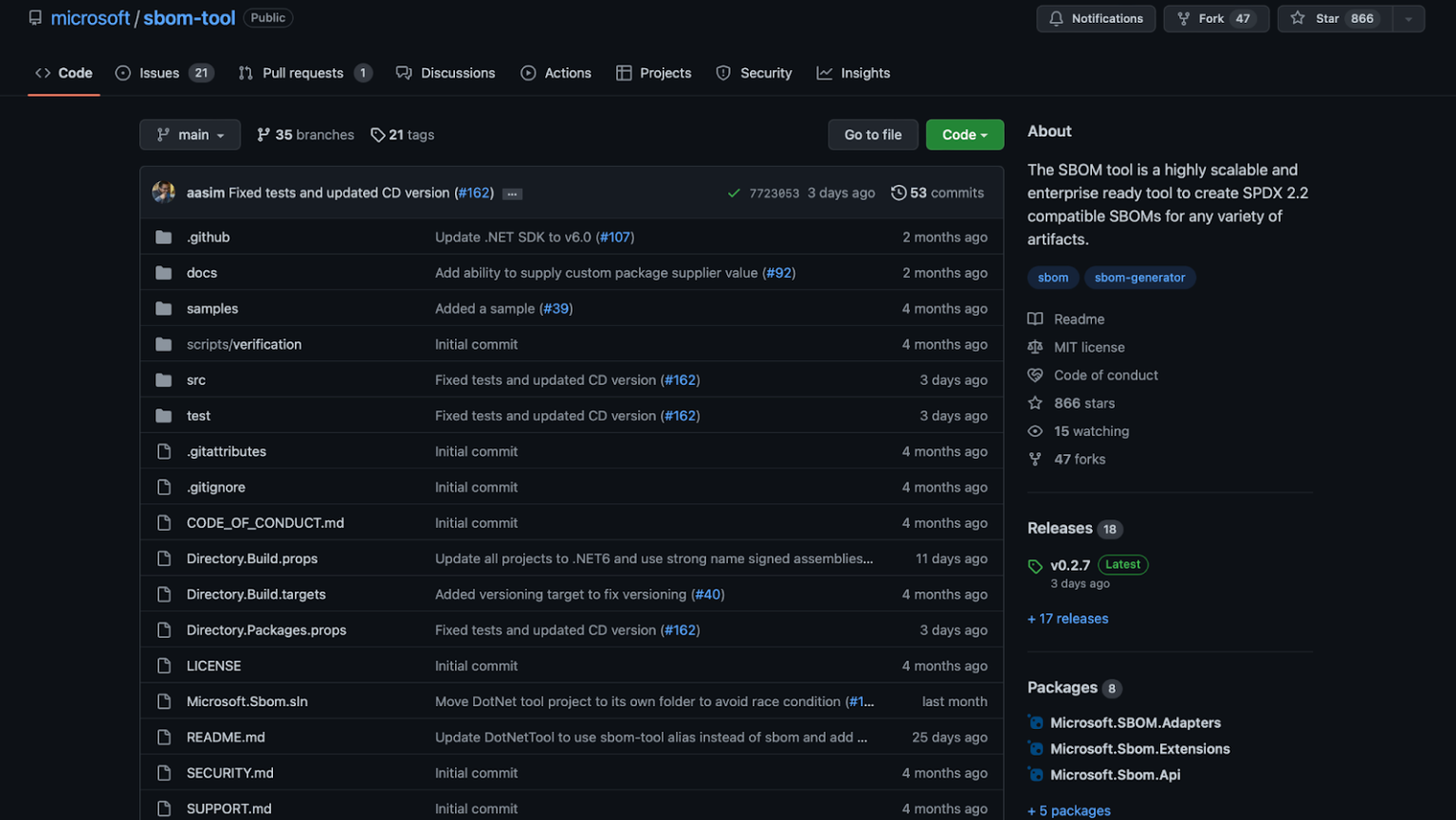Open the src folder icon
The width and height of the screenshot is (1456, 820).
click(x=163, y=379)
